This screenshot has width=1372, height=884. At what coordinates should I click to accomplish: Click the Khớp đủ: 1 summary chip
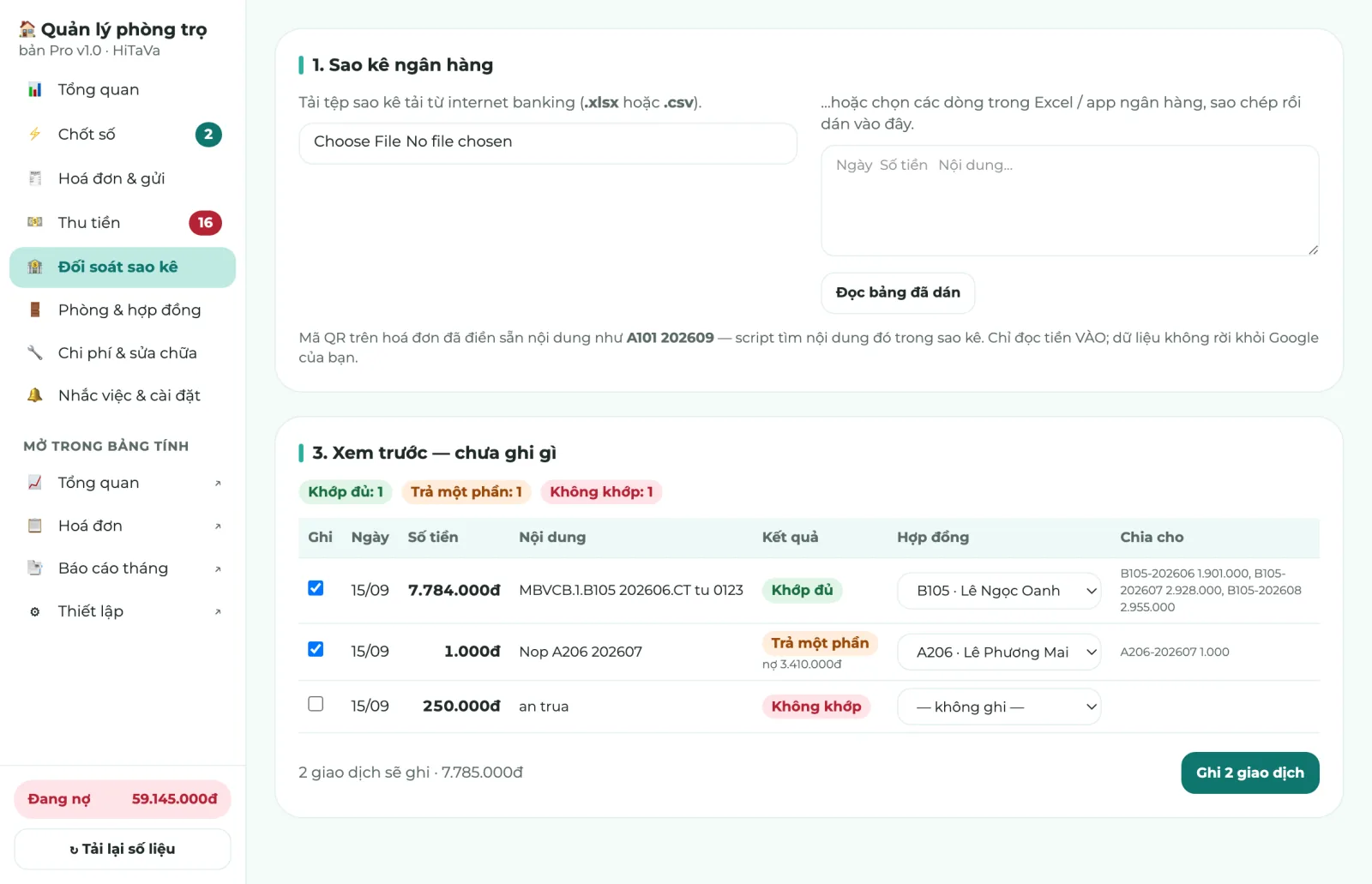click(346, 492)
